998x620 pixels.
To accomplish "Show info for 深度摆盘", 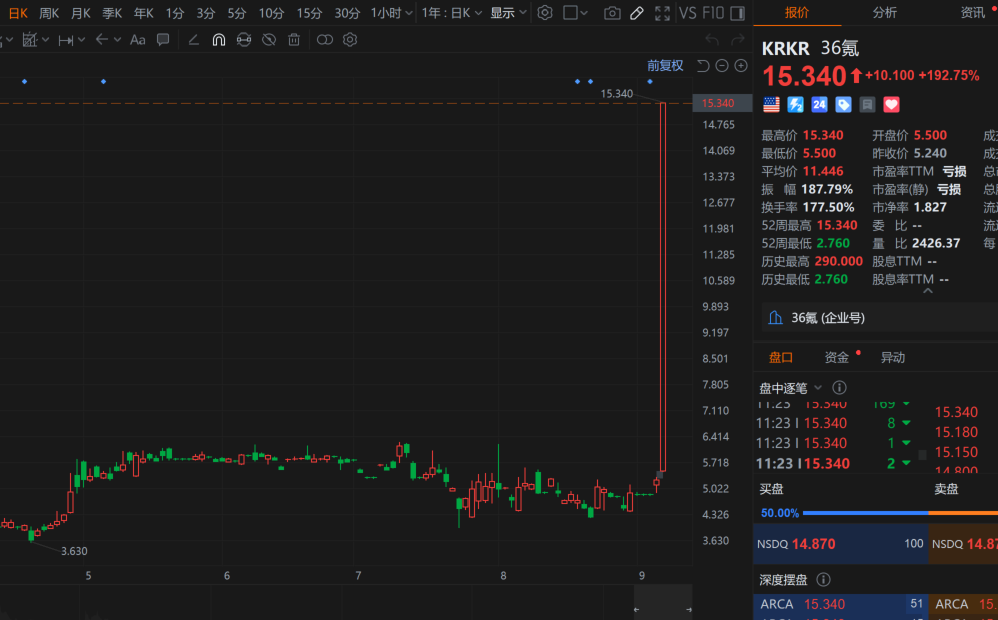I will click(823, 579).
